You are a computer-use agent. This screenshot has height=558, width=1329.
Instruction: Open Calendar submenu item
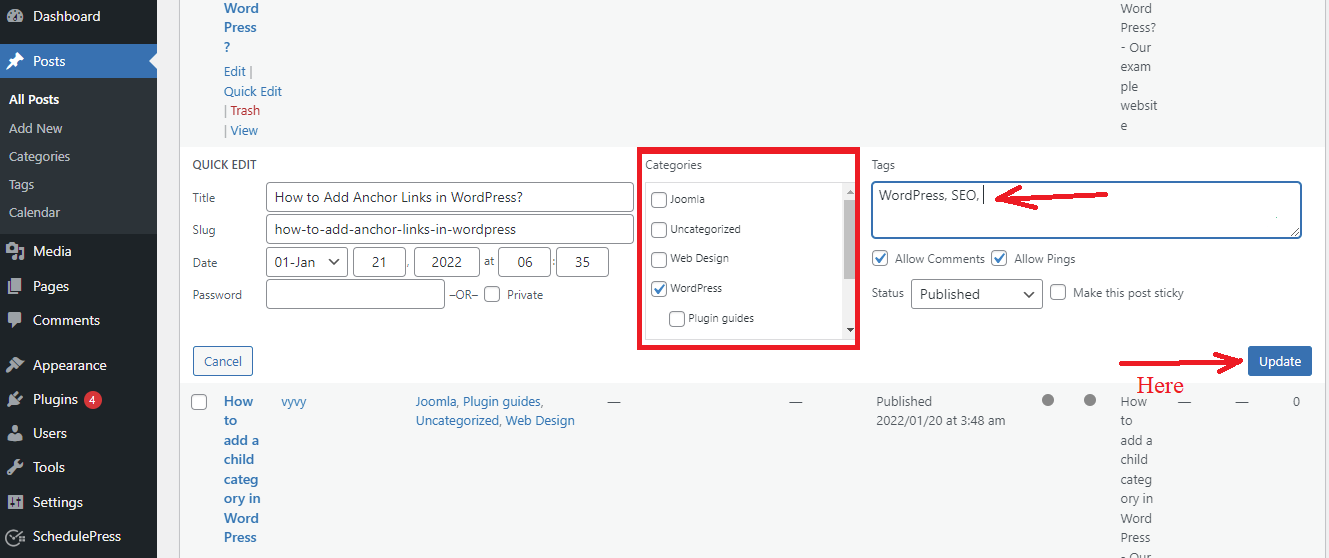pos(35,213)
